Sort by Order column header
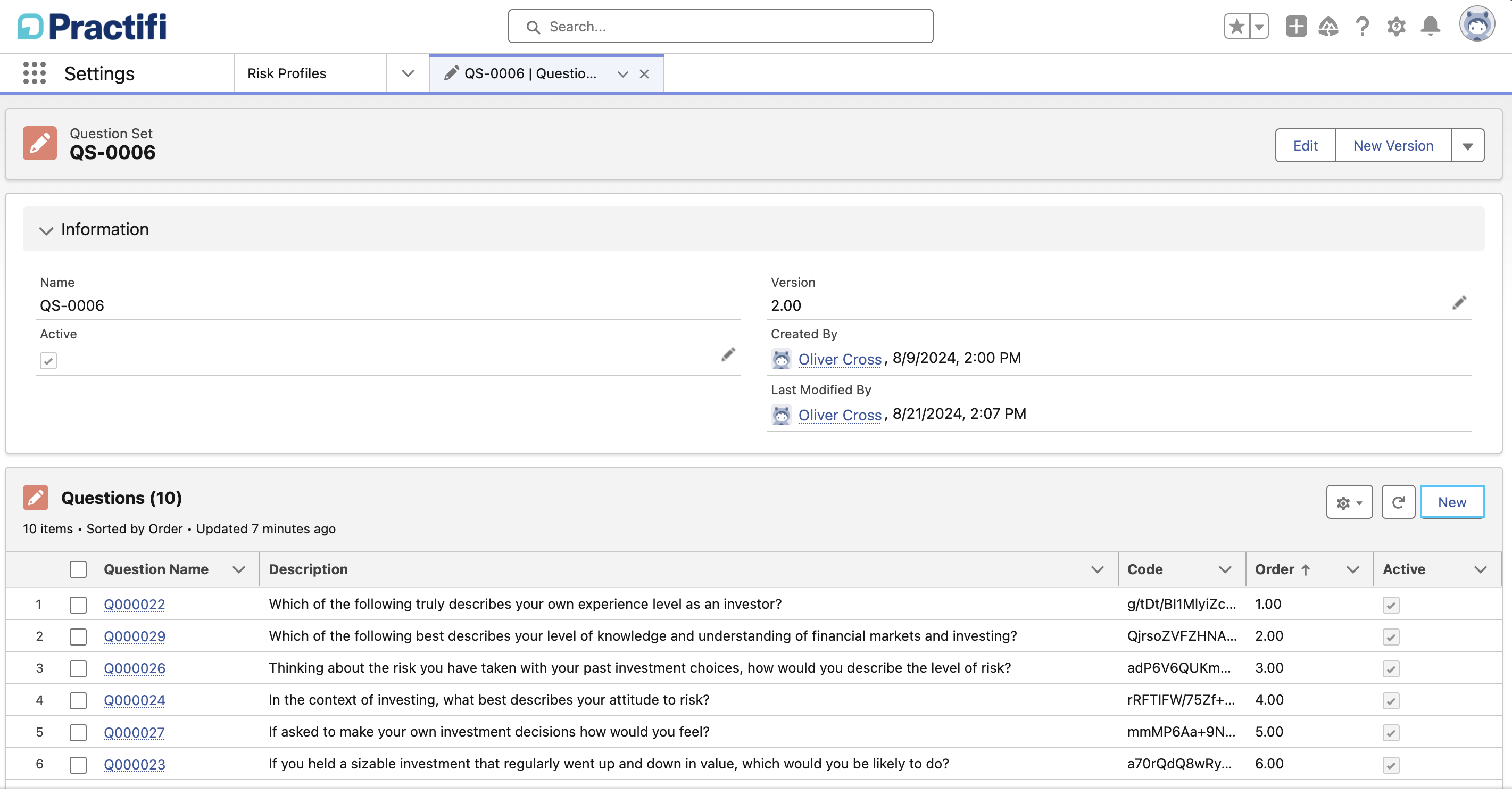The height and width of the screenshot is (794, 1512). (x=1274, y=569)
